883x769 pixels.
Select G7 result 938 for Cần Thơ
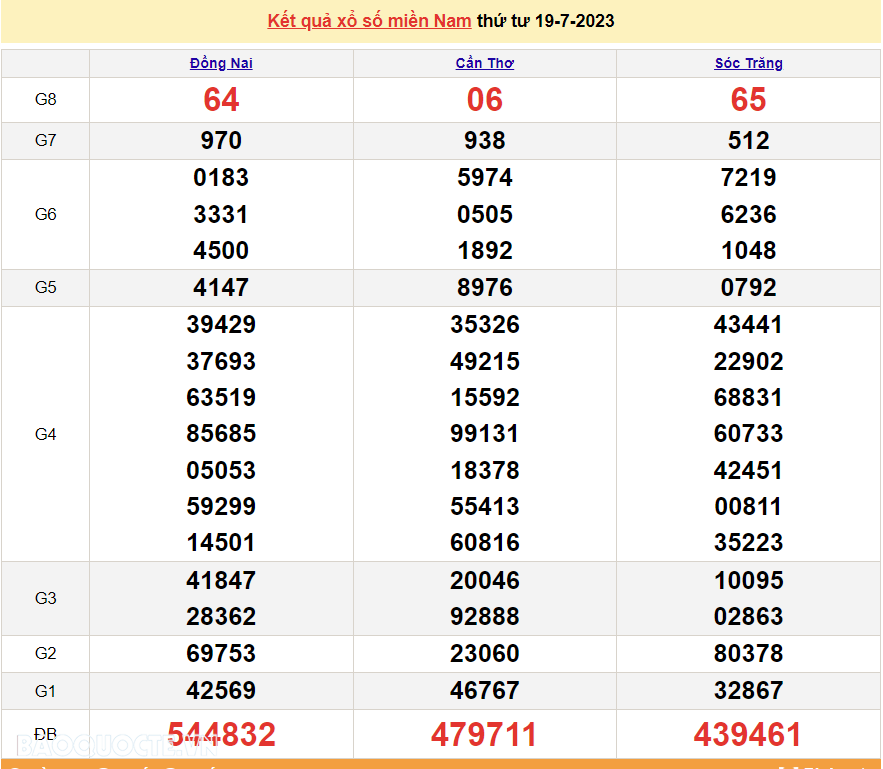click(x=485, y=141)
